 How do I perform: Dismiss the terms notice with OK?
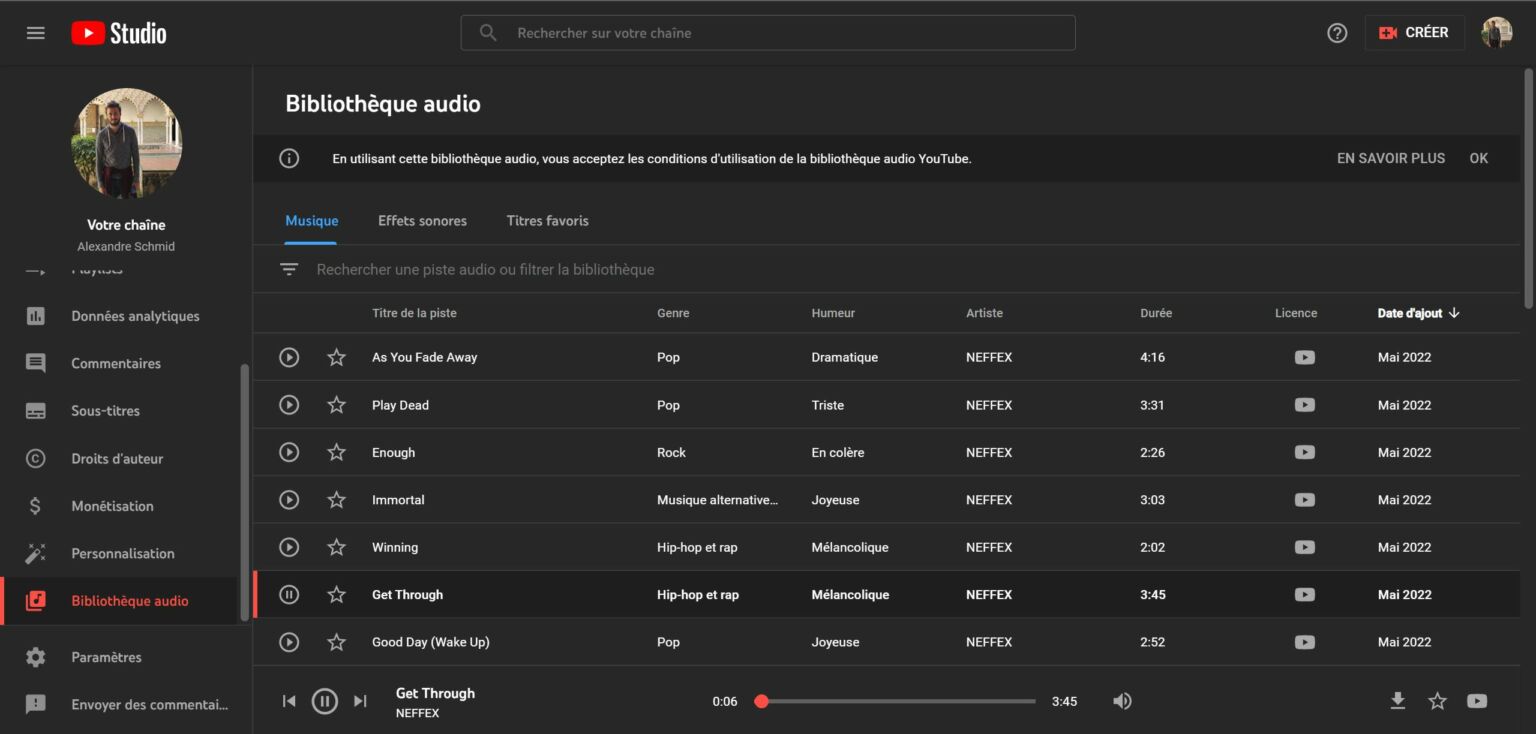[1478, 158]
